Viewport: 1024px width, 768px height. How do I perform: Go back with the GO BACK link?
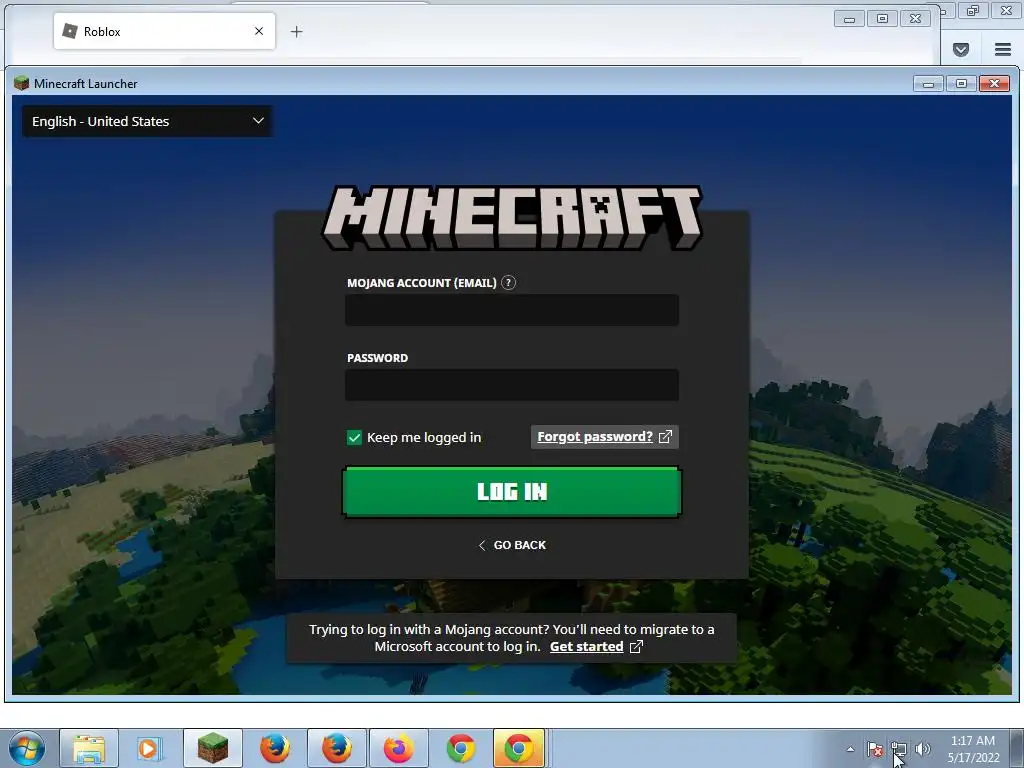tap(512, 545)
